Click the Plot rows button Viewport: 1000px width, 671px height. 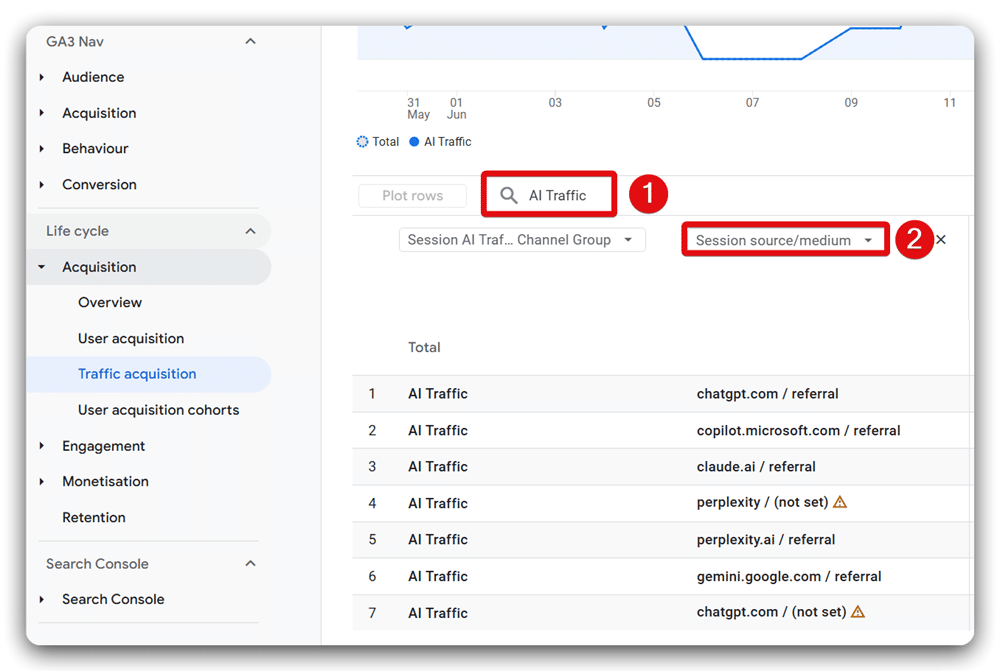(412, 196)
